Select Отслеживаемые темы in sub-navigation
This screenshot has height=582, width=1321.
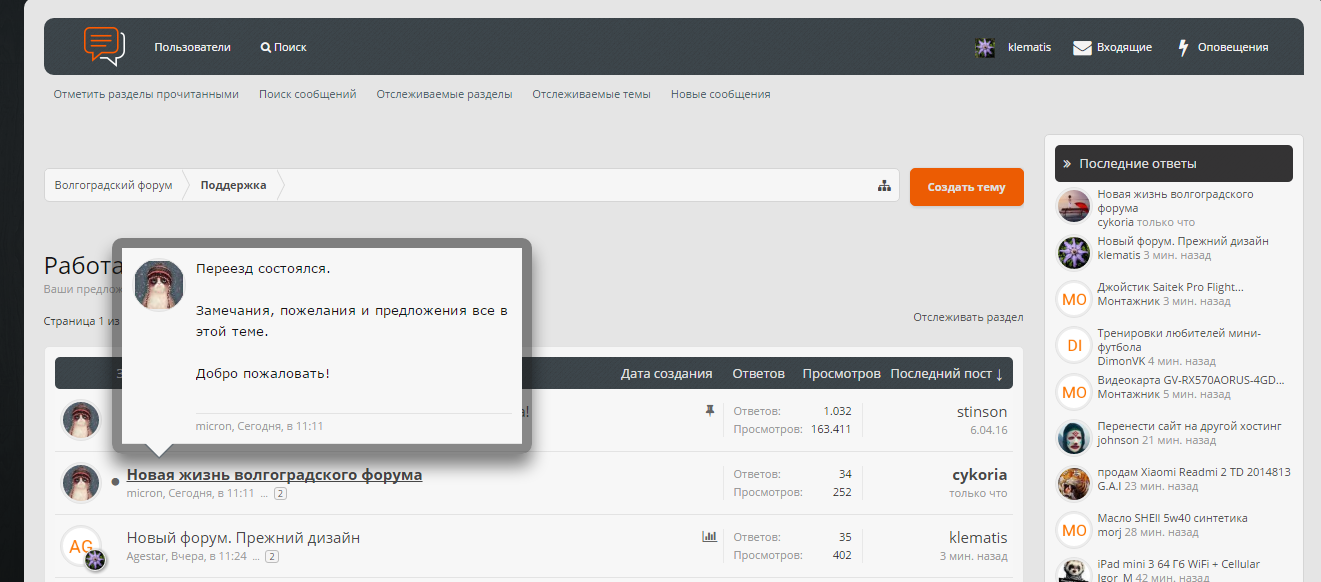click(591, 94)
